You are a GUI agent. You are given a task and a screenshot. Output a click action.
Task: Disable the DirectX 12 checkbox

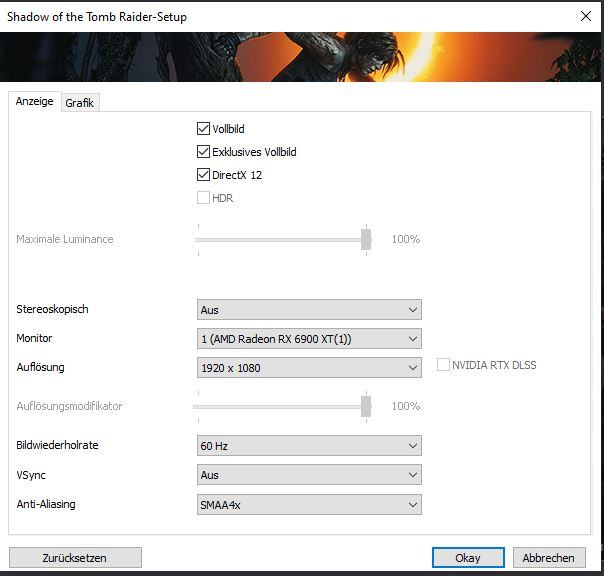203,175
